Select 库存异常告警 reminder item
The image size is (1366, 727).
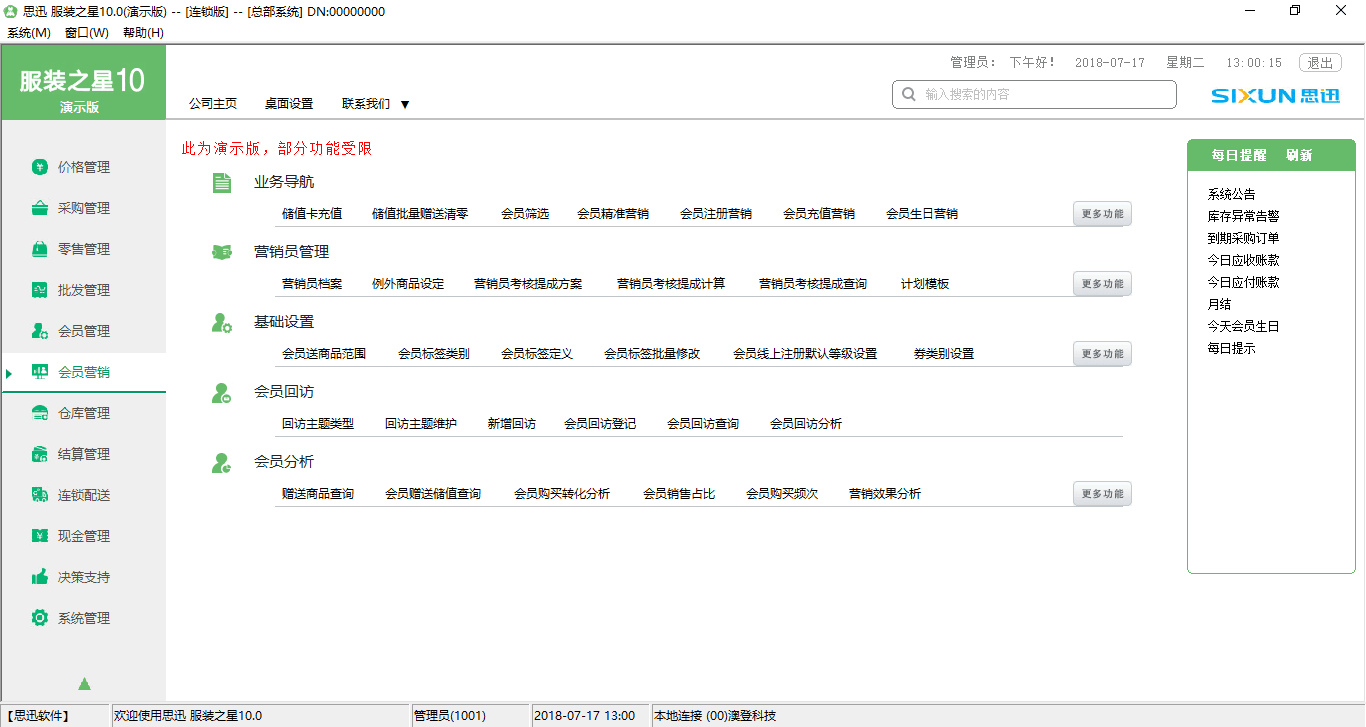pos(1243,216)
